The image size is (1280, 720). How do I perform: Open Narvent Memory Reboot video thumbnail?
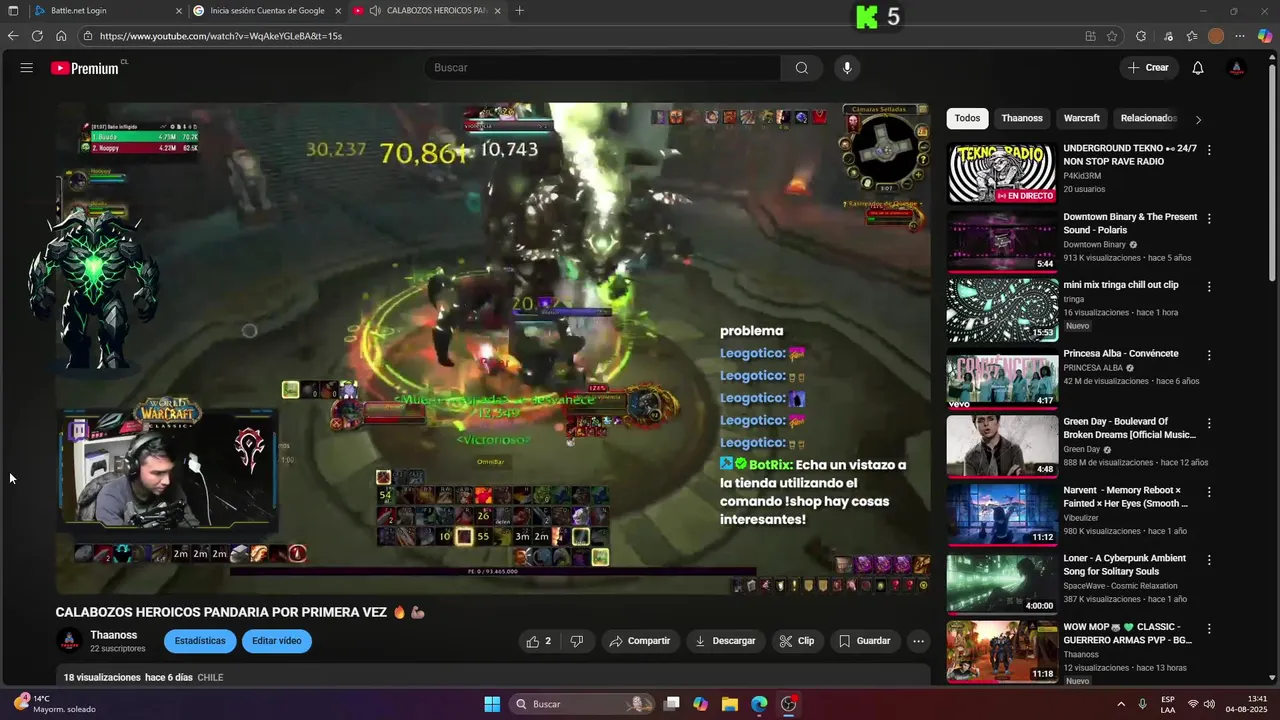1002,515
